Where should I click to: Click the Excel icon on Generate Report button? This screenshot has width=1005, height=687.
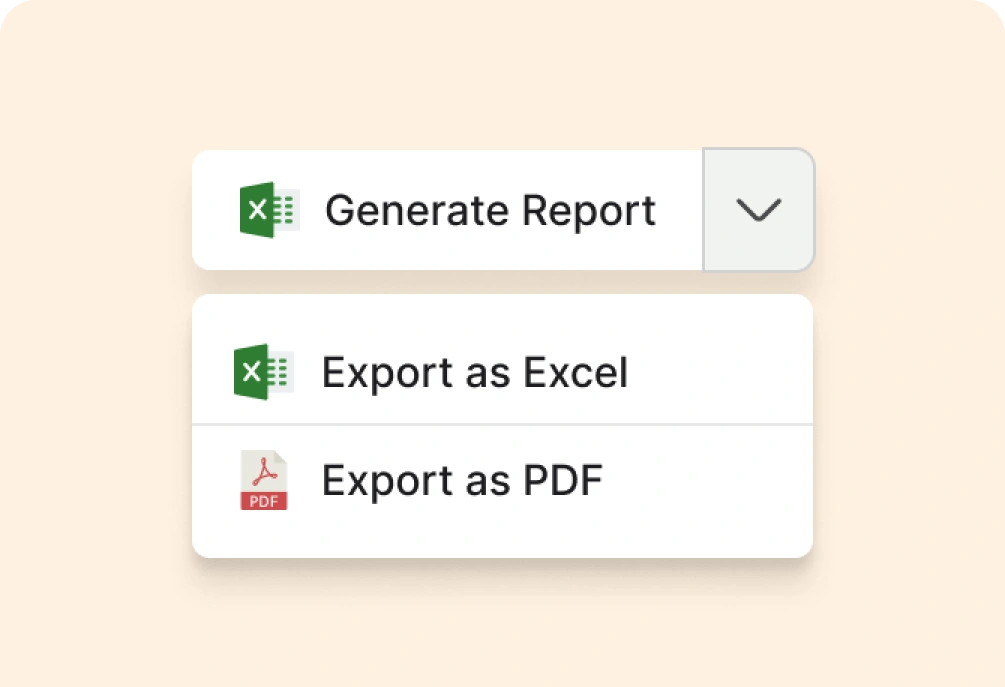pos(269,210)
